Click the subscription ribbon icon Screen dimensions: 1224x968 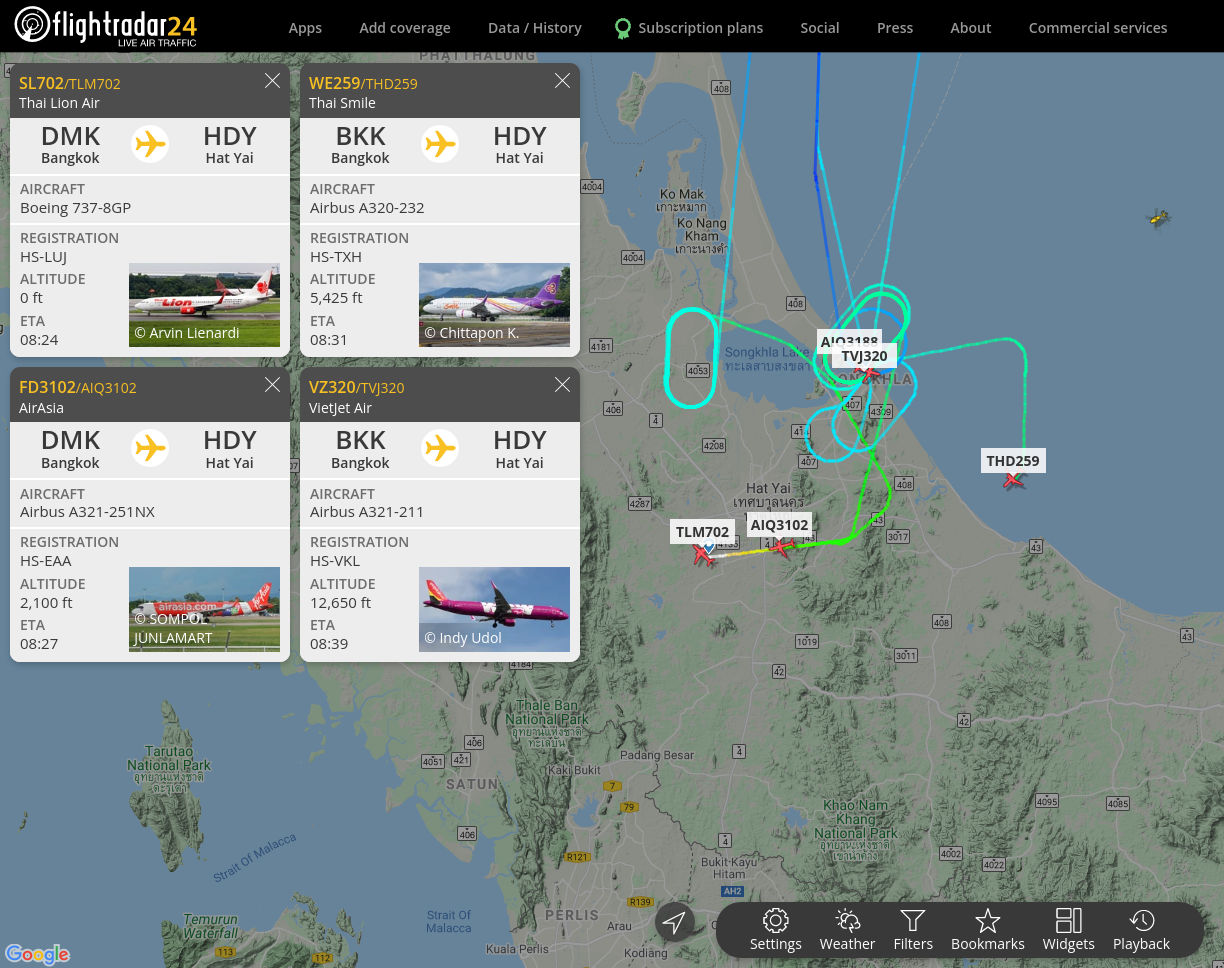click(623, 28)
